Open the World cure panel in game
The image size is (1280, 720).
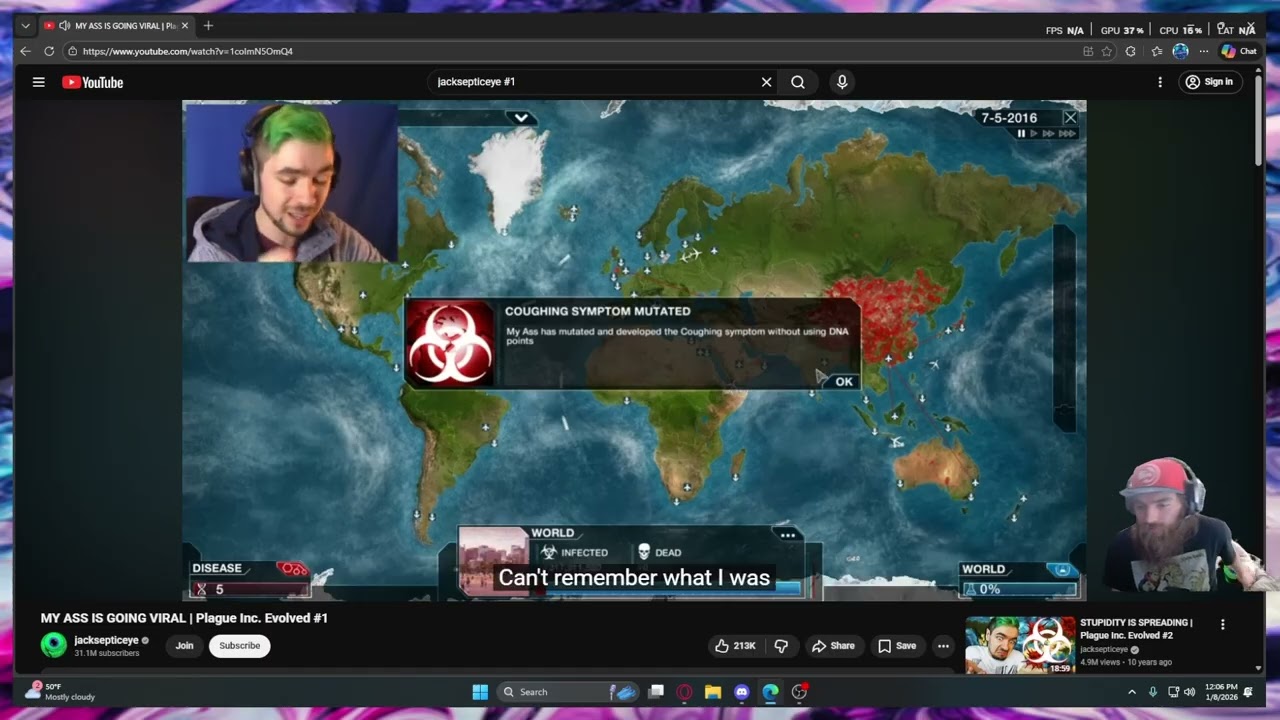(x=1019, y=579)
